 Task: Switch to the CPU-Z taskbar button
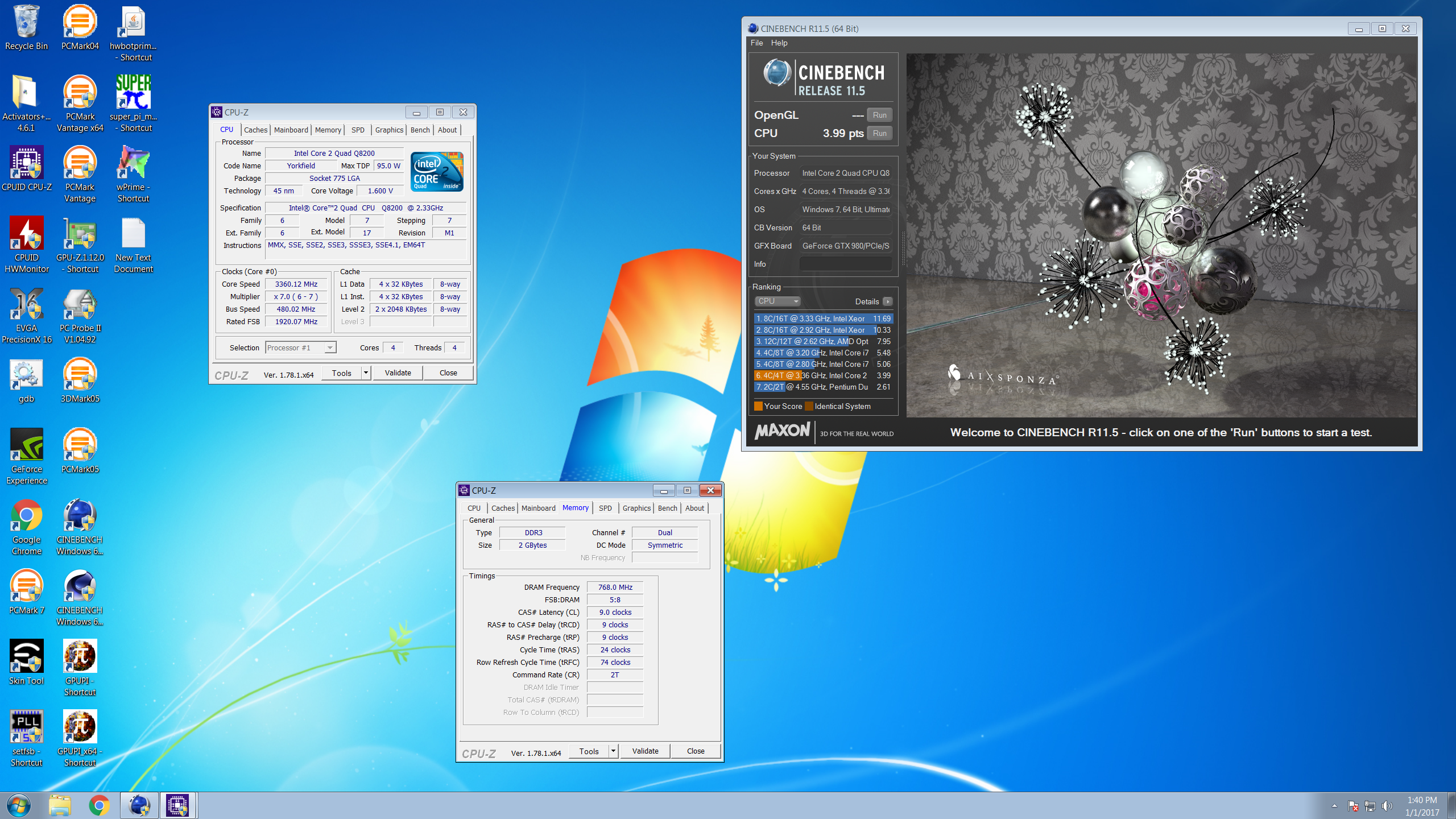point(177,805)
